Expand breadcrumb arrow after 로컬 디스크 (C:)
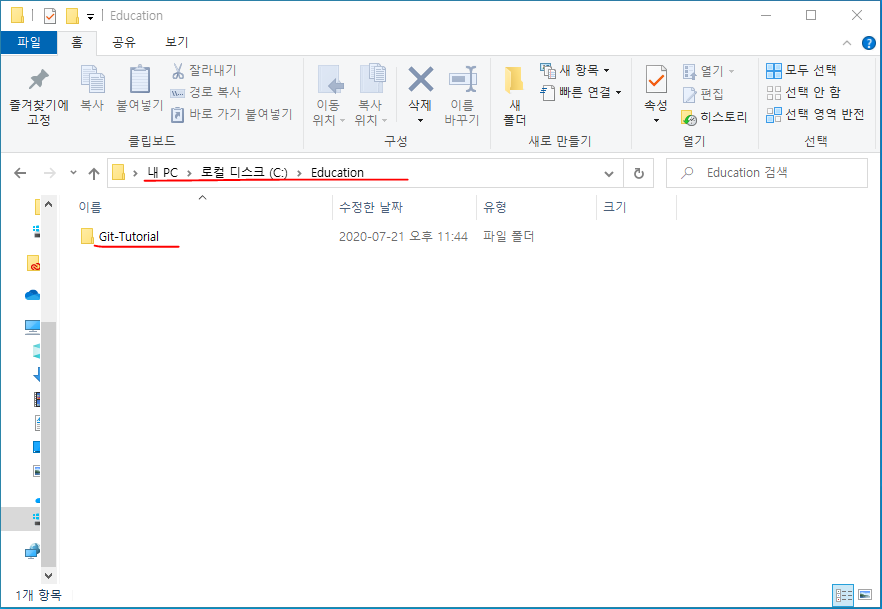 299,173
